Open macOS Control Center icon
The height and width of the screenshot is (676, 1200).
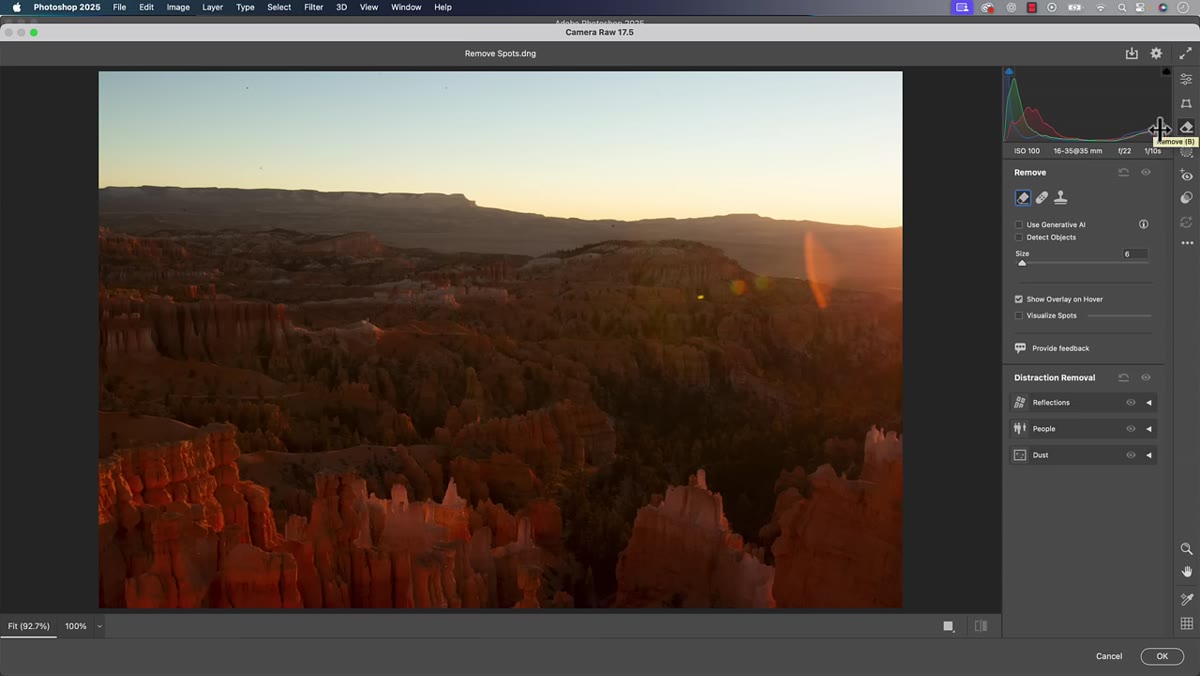(1142, 7)
